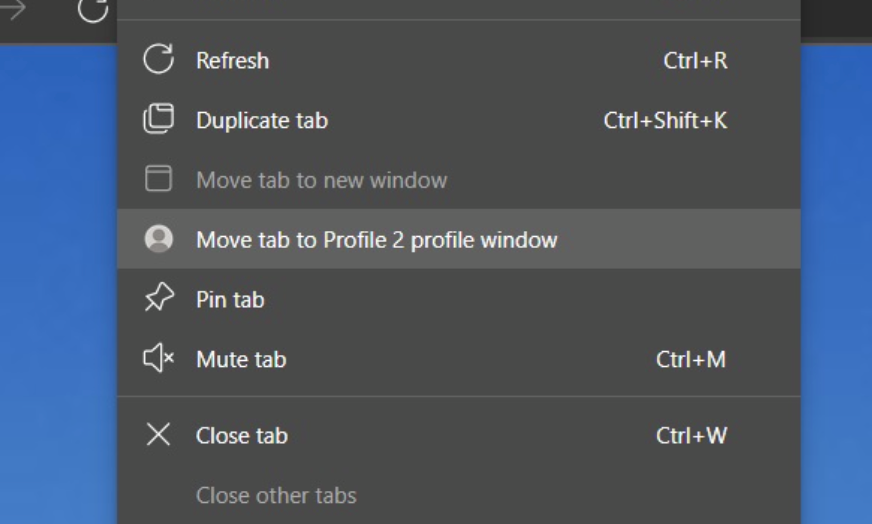Click the window icon beside Move tab to new window
The height and width of the screenshot is (524, 872).
pyautogui.click(x=158, y=179)
